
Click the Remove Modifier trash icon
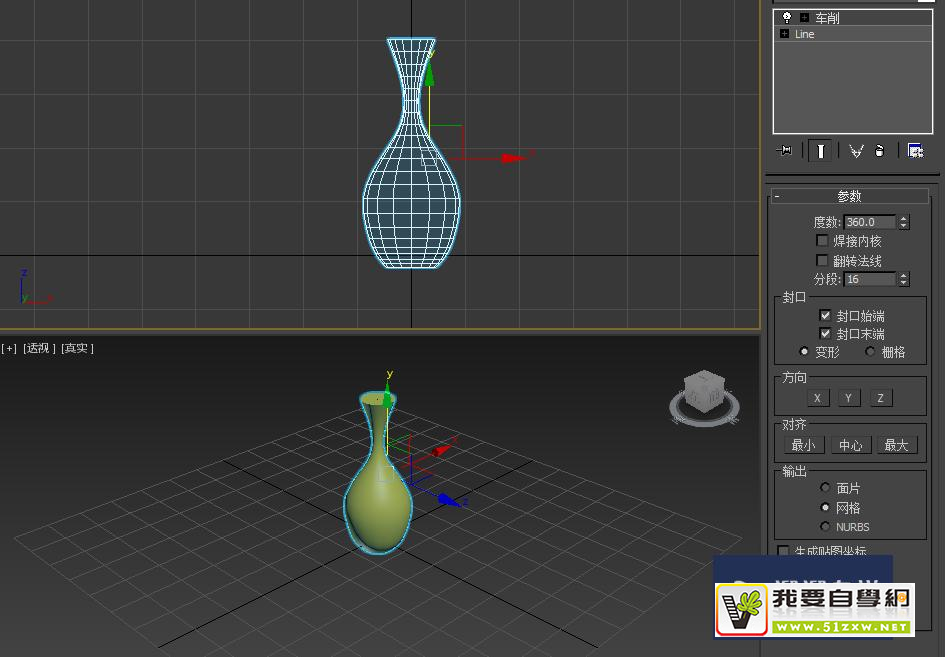881,150
